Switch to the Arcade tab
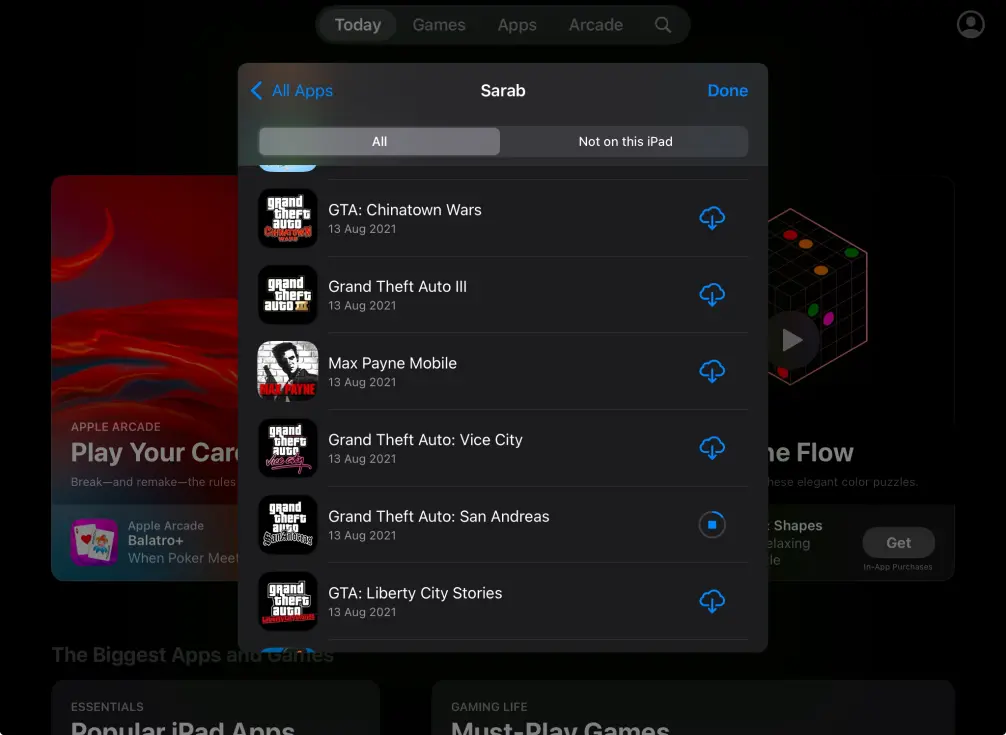The width and height of the screenshot is (1006, 735). (x=595, y=25)
